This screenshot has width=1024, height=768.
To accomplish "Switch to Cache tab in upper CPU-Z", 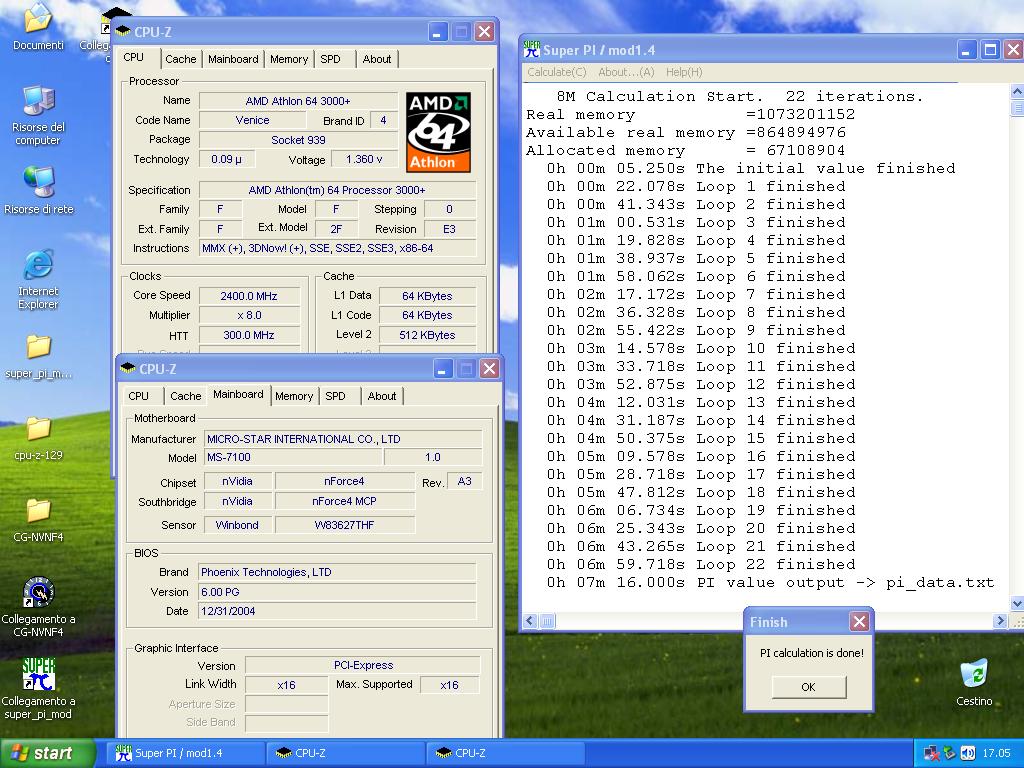I will (x=180, y=59).
